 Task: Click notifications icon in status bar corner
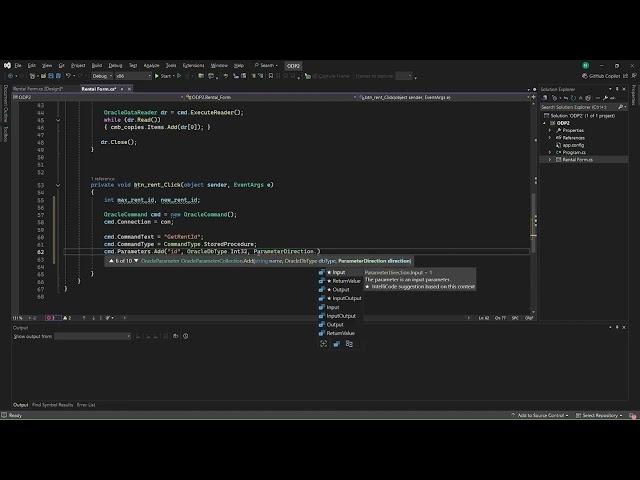pos(633,416)
